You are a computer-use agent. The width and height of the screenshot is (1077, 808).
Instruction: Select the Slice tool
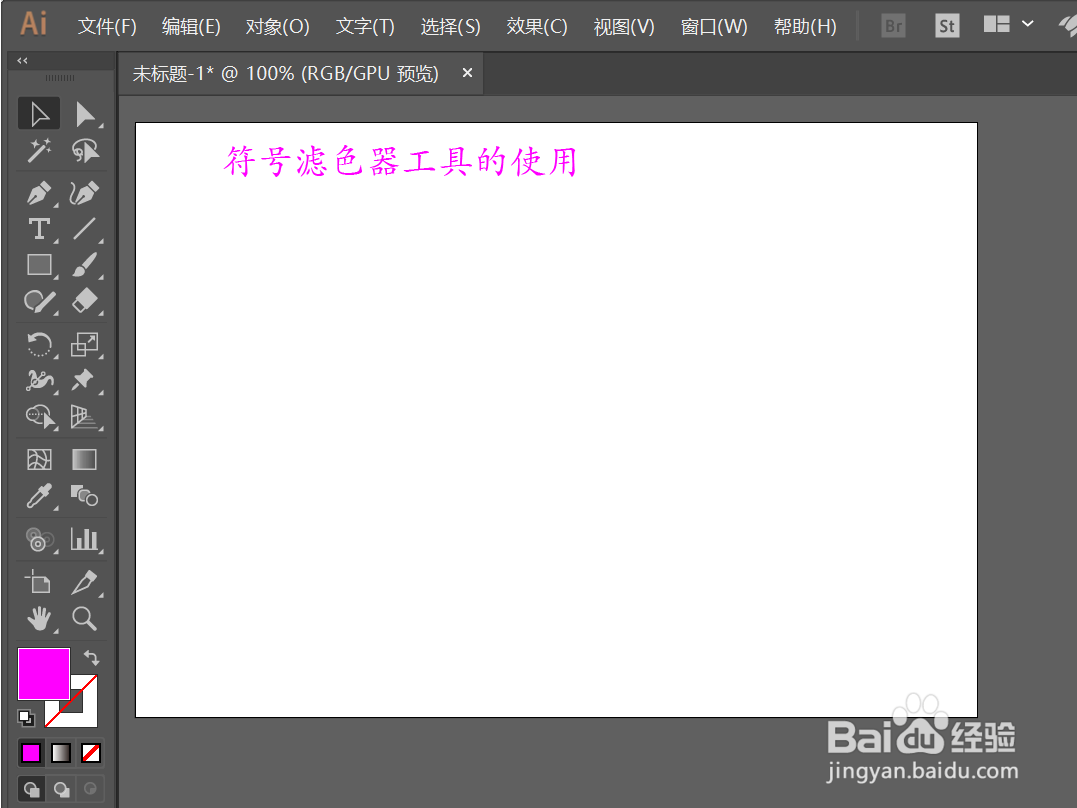pyautogui.click(x=85, y=583)
